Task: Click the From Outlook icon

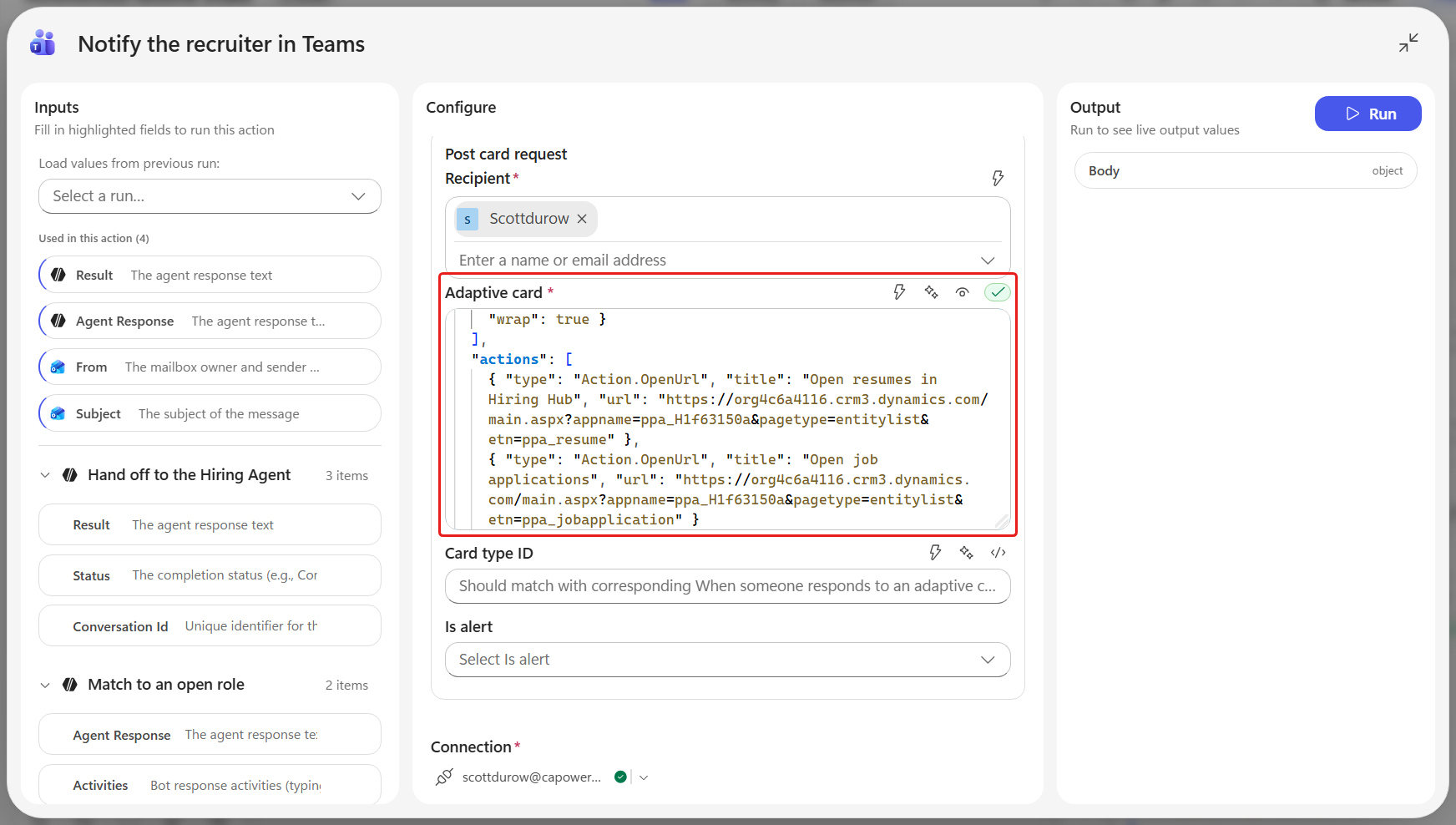Action: [x=58, y=367]
